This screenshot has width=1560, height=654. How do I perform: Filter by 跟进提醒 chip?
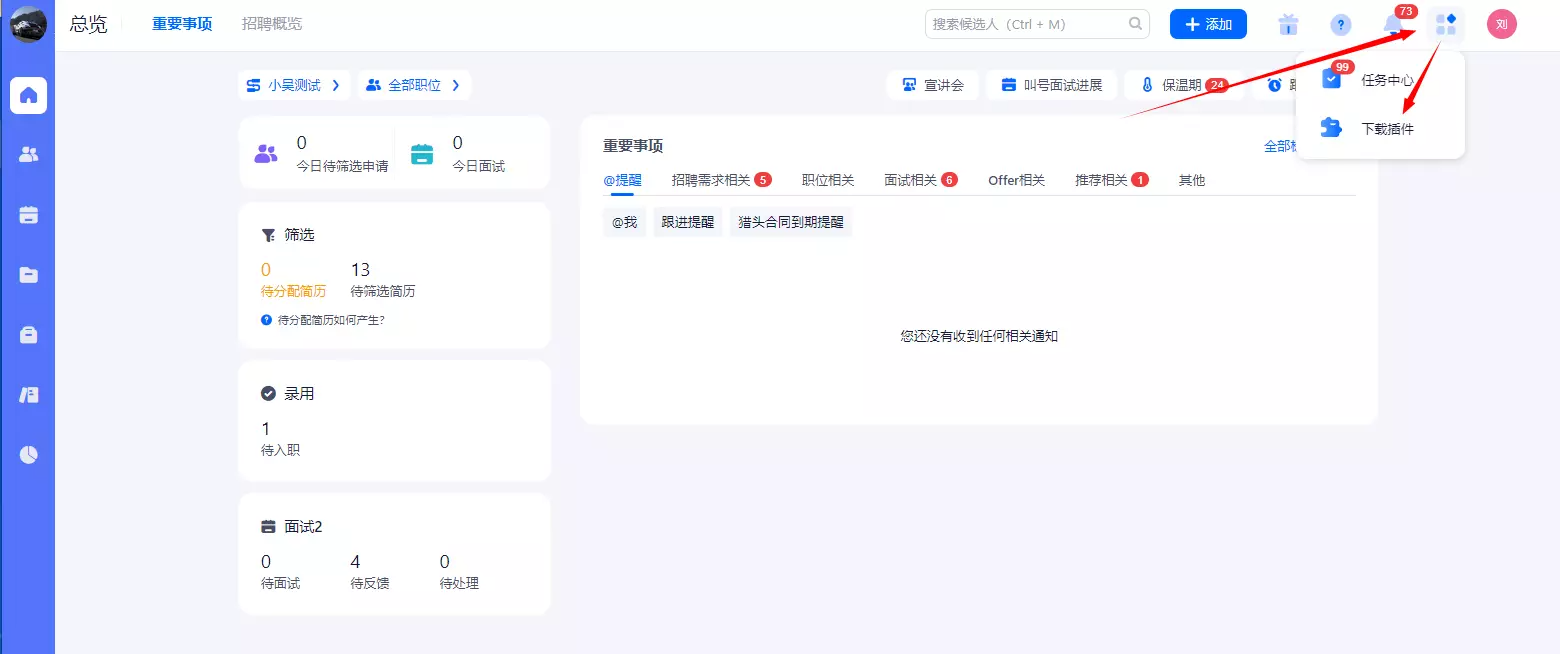point(688,222)
